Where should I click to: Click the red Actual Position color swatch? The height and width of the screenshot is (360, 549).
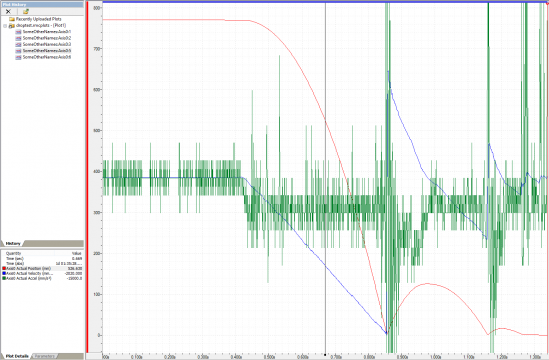click(x=4, y=268)
